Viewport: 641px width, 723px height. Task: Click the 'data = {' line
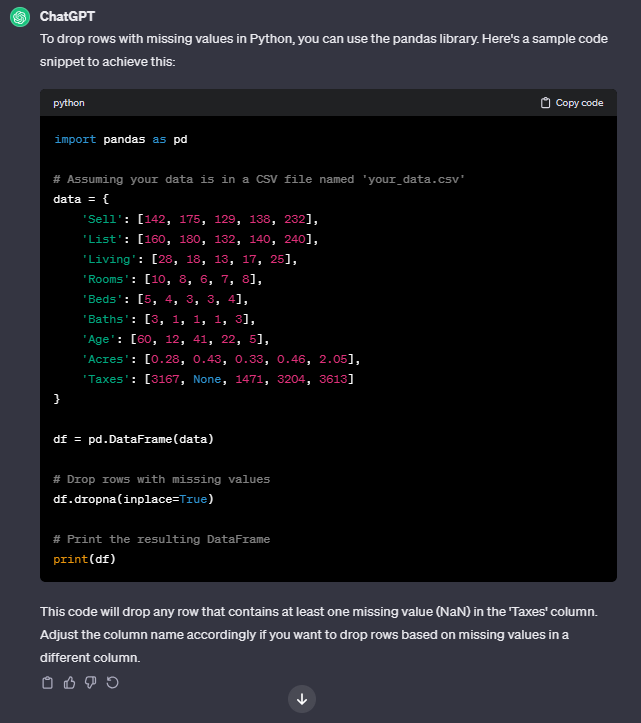pyautogui.click(x=81, y=199)
